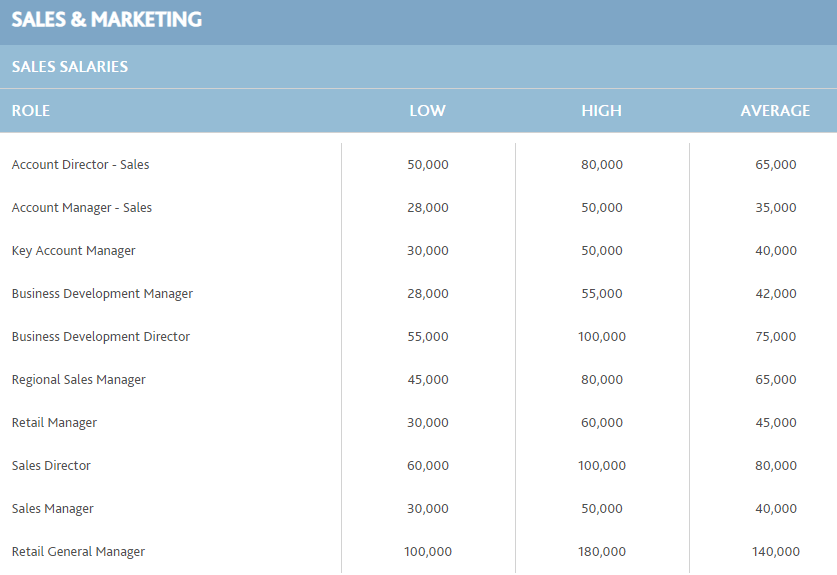Click the Sales Manager role name
Screen dimensions: 837x575
53,509
